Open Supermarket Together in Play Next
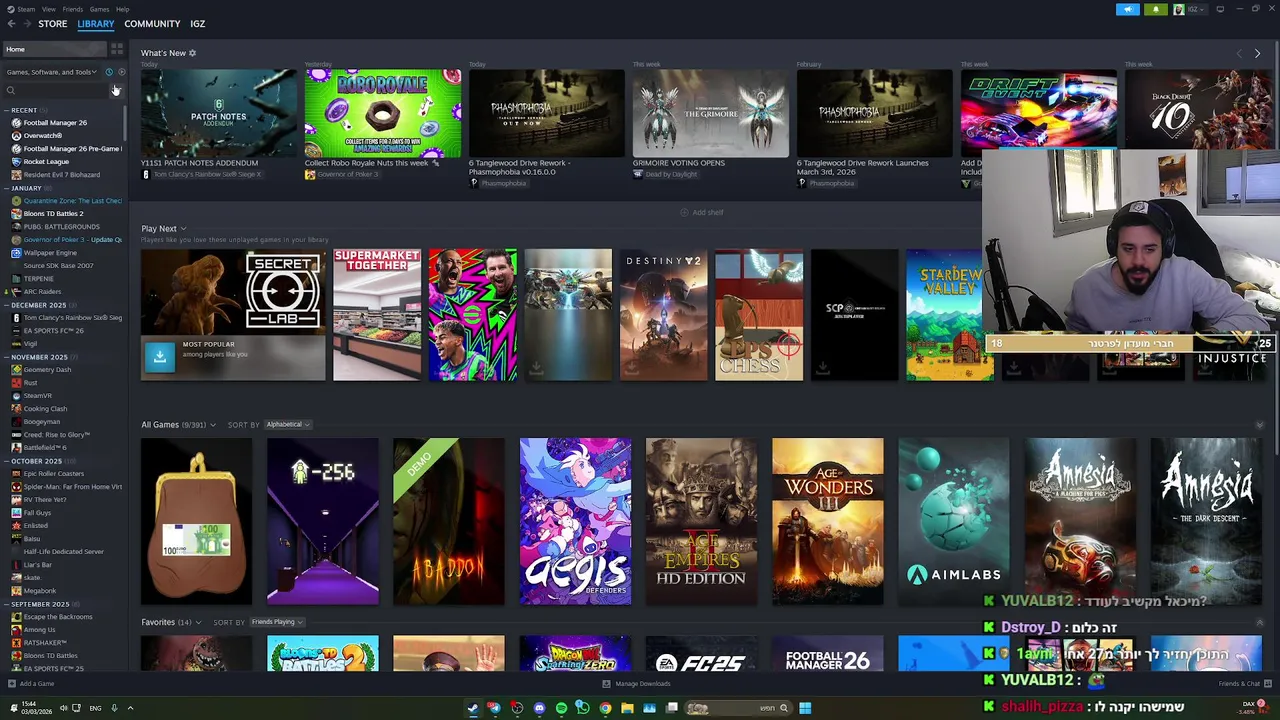The width and height of the screenshot is (1280, 720). 377,315
